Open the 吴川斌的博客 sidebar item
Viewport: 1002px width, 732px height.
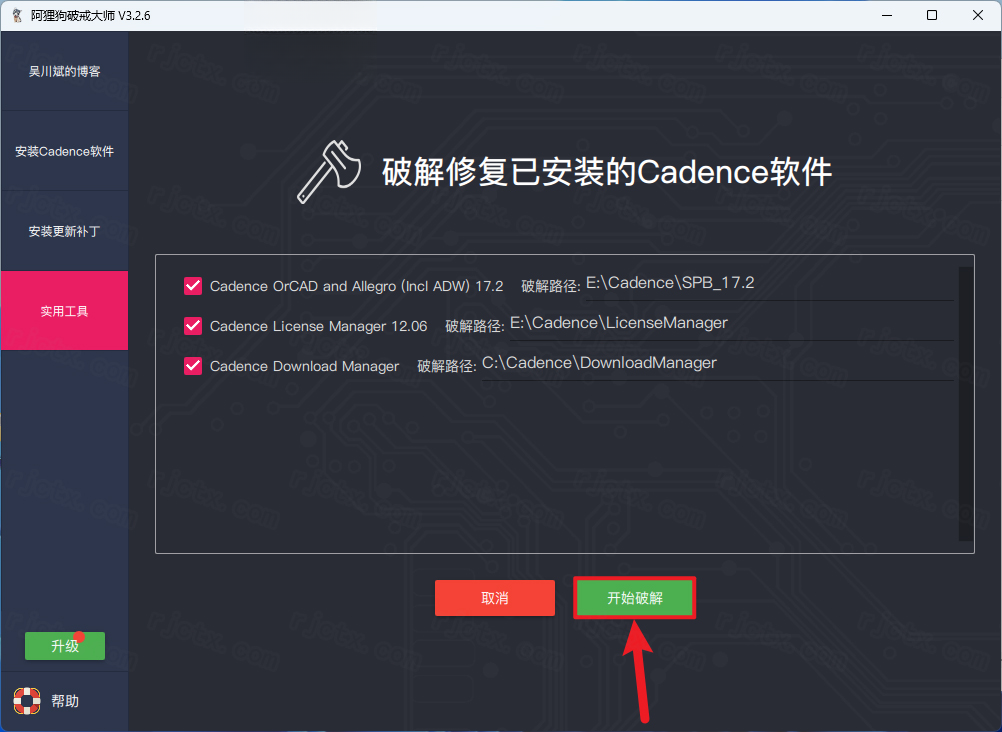[x=65, y=71]
